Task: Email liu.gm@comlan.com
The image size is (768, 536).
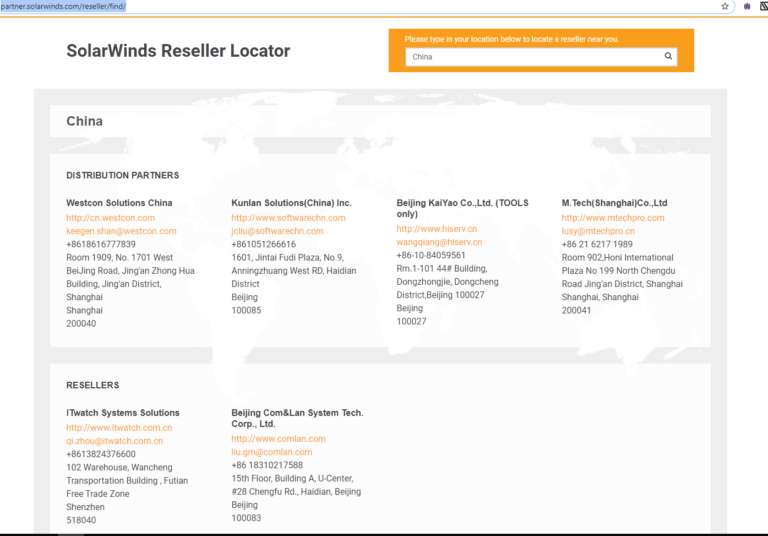Action: (272, 452)
